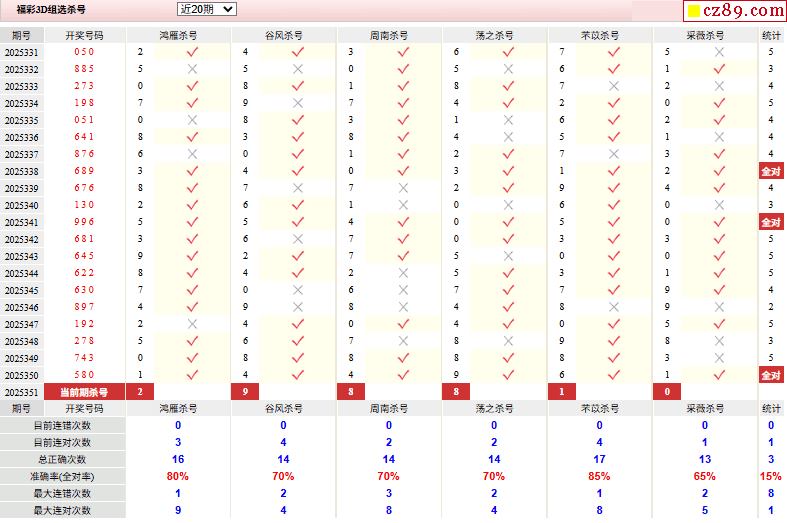Select the 鸿雁杀号 top column header
Viewport: 787px width, 523px height.
pos(178,35)
